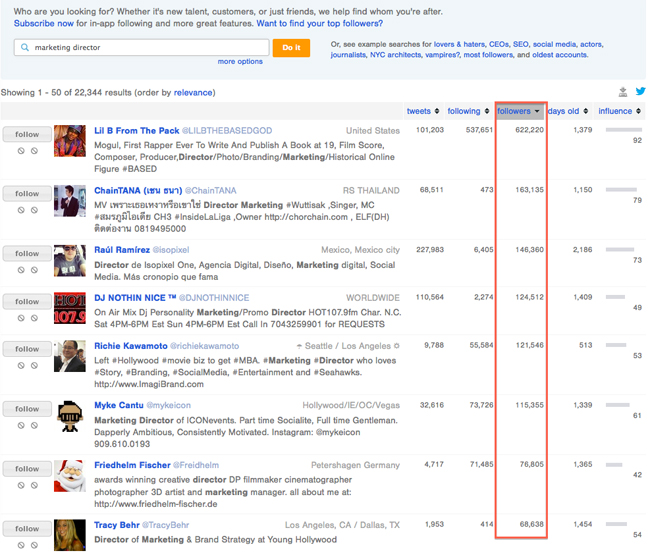The image size is (650, 555).
Task: Follow ChainTANA
Action: coord(27,194)
